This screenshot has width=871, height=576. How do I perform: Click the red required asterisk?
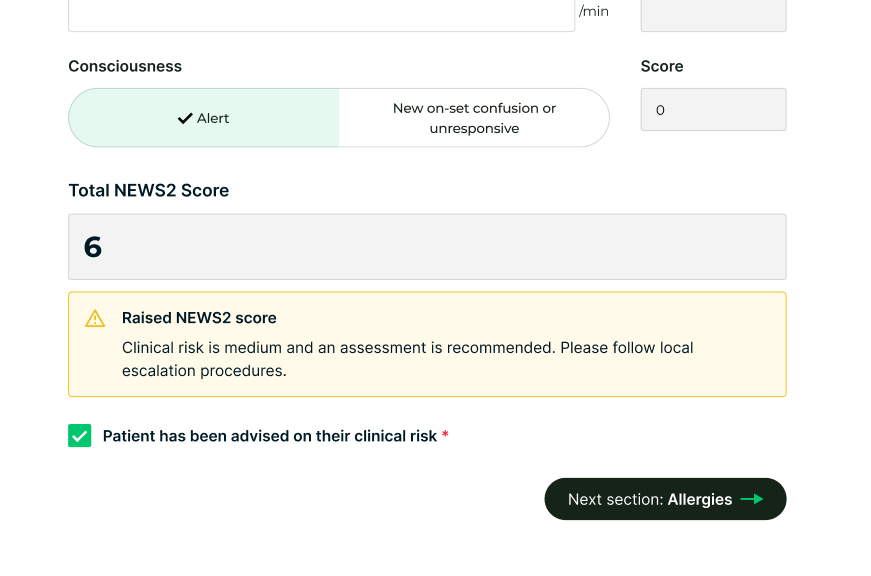[x=445, y=436]
